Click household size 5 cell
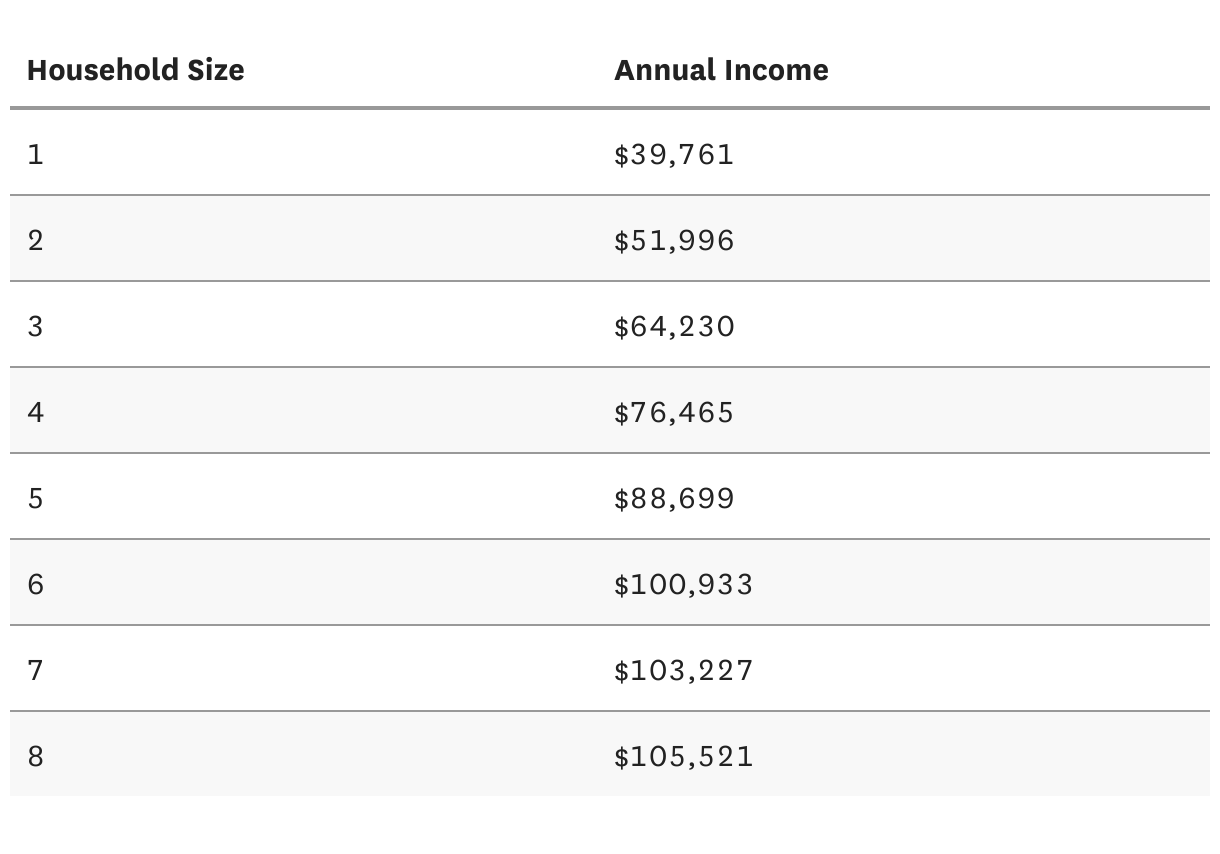 tap(36, 498)
